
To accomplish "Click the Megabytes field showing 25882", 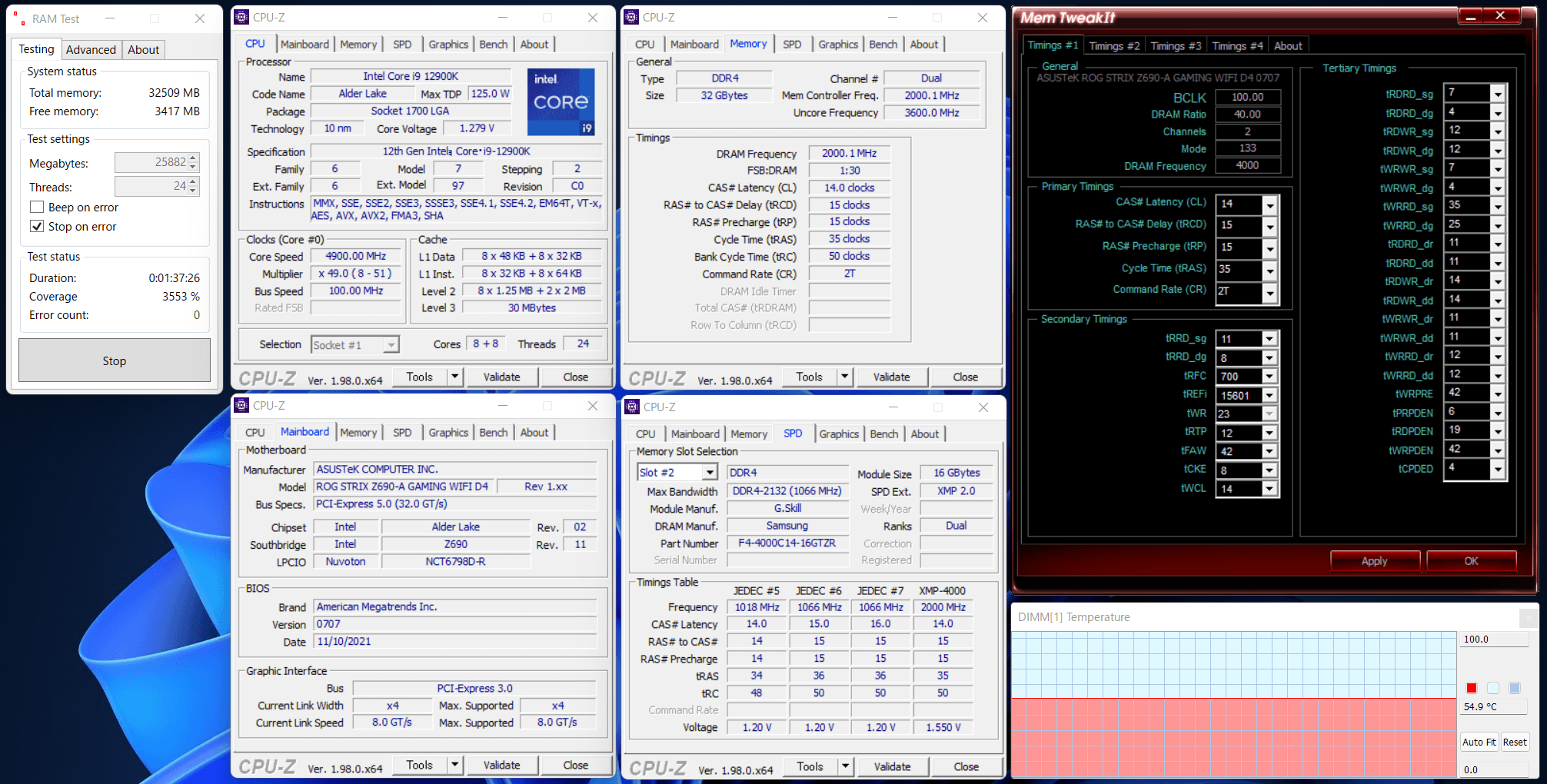I will coord(151,162).
